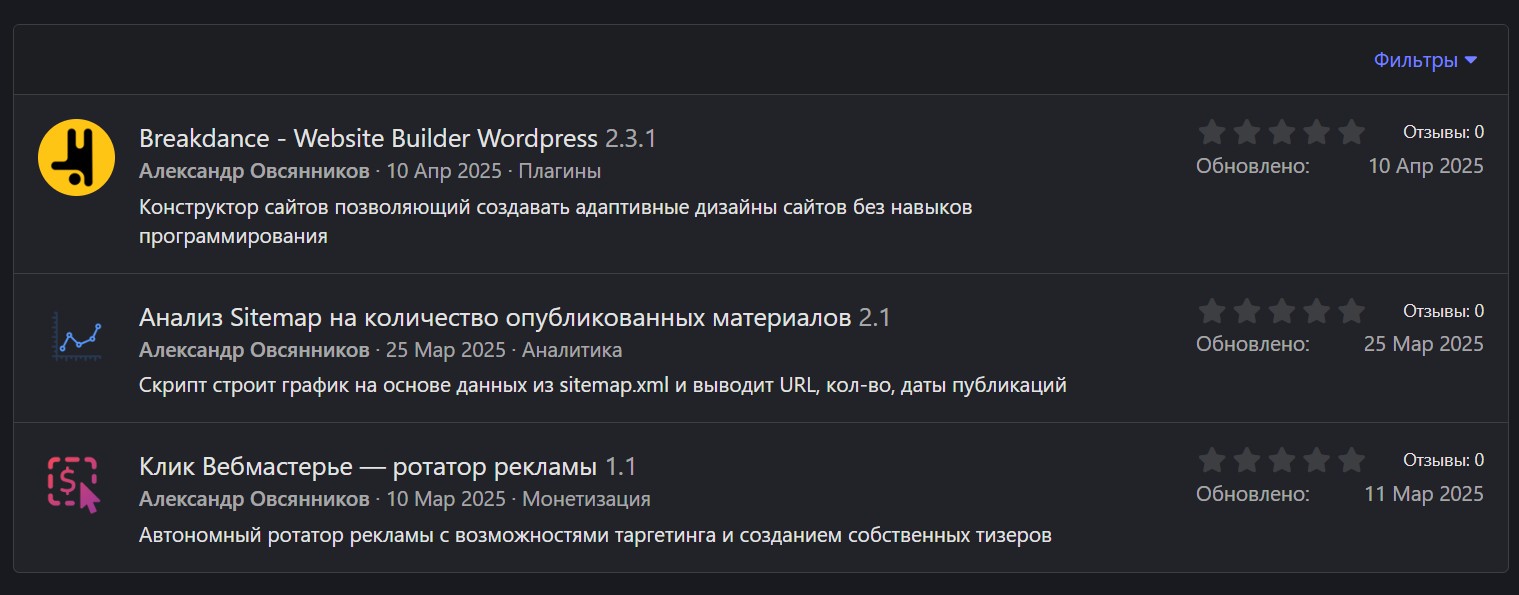Image resolution: width=1519 pixels, height=595 pixels.
Task: Open the Монетизация category link
Action: tap(586, 499)
